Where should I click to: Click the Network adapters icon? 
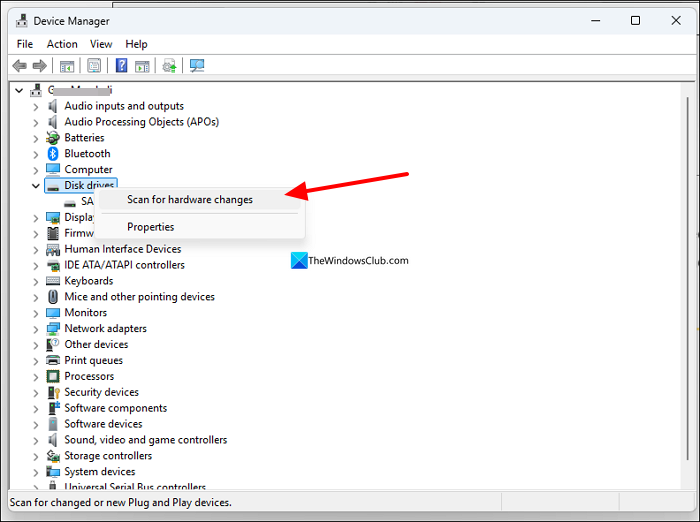point(53,329)
